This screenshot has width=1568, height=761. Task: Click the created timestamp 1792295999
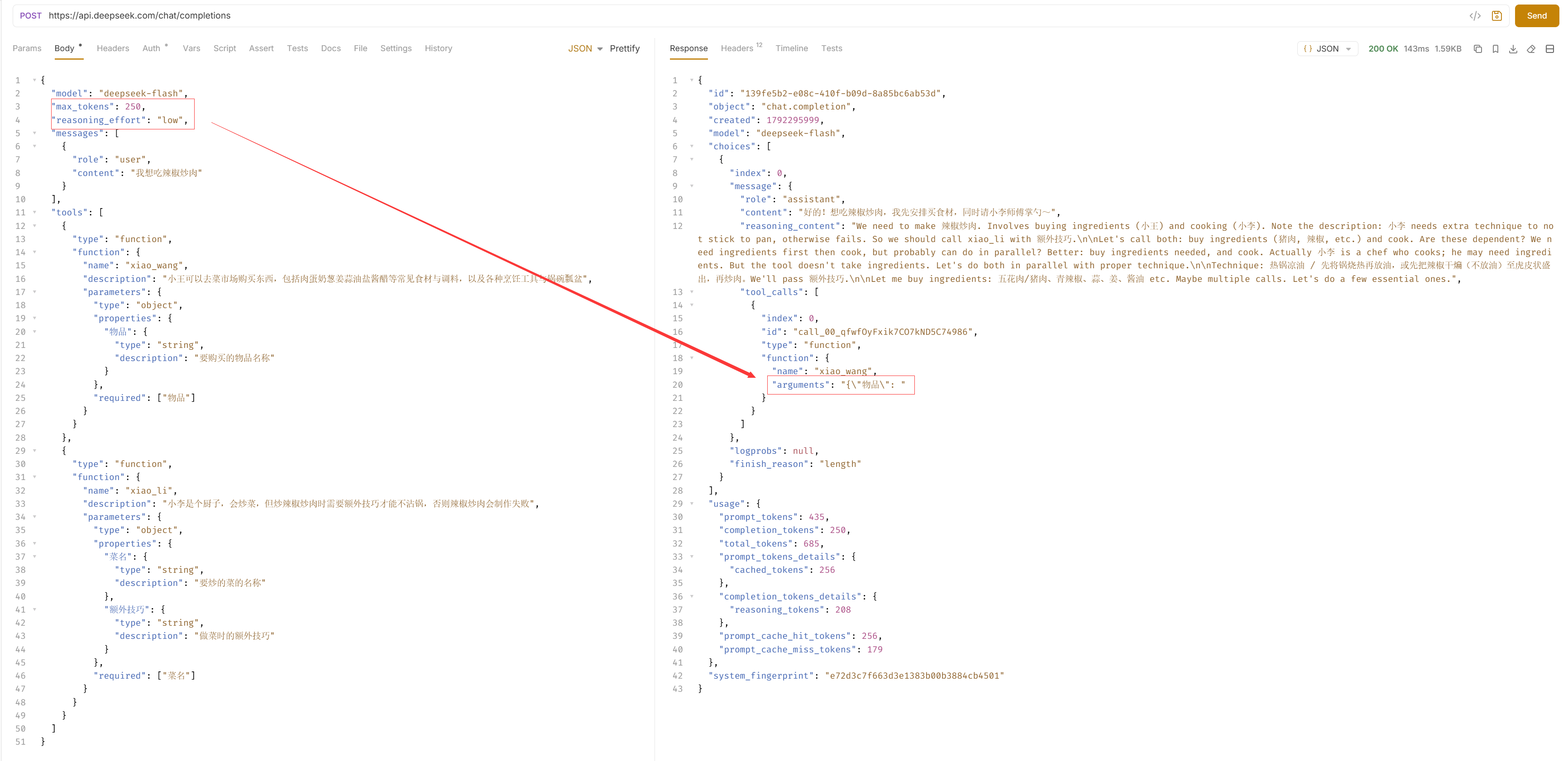793,120
